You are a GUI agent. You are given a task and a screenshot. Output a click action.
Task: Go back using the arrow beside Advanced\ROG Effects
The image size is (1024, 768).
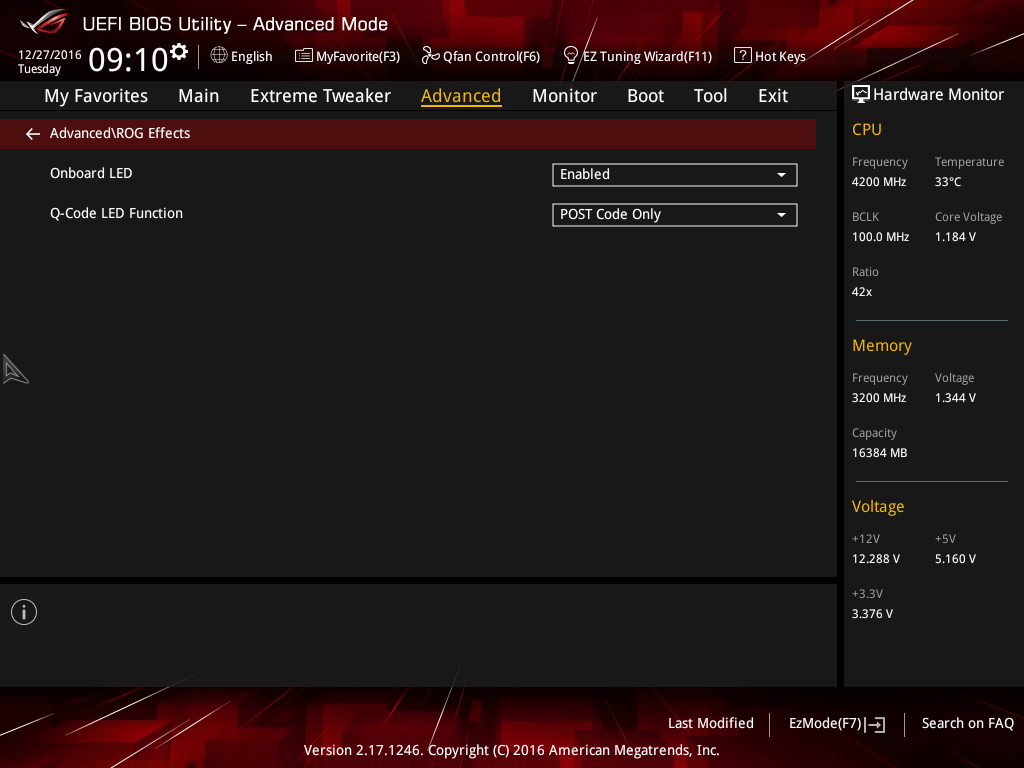click(33, 134)
